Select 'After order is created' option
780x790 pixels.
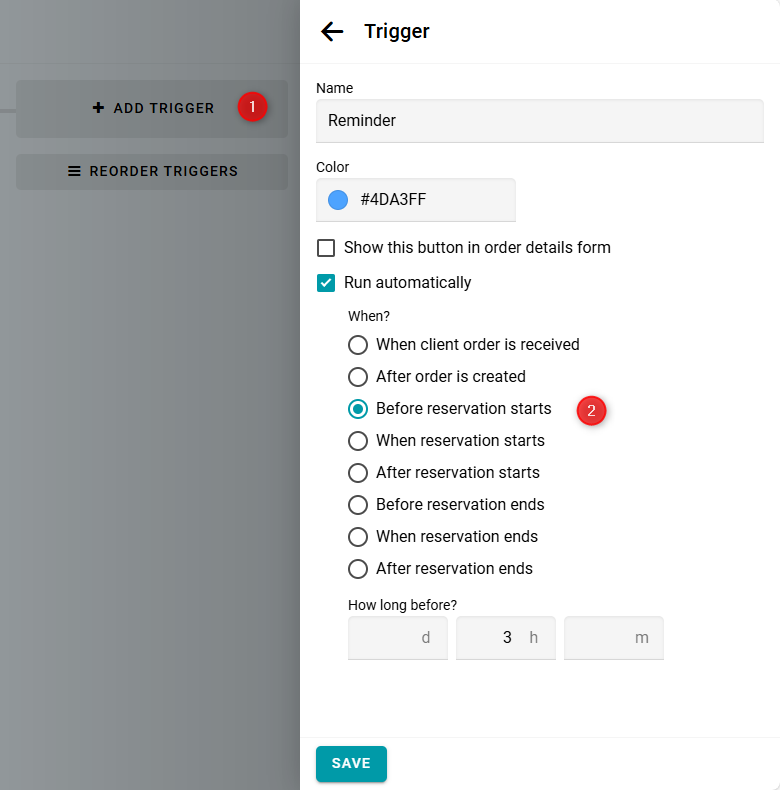(x=358, y=377)
